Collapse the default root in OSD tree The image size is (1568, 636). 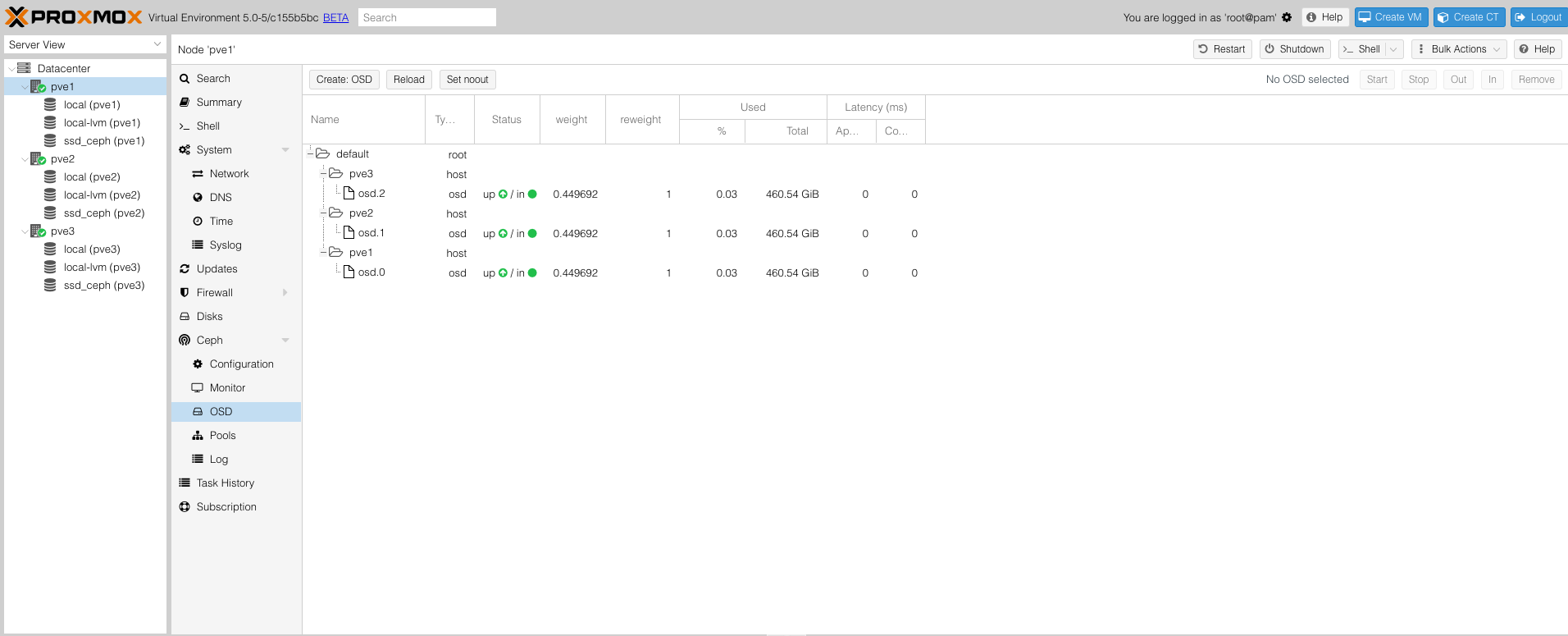pyautogui.click(x=311, y=153)
